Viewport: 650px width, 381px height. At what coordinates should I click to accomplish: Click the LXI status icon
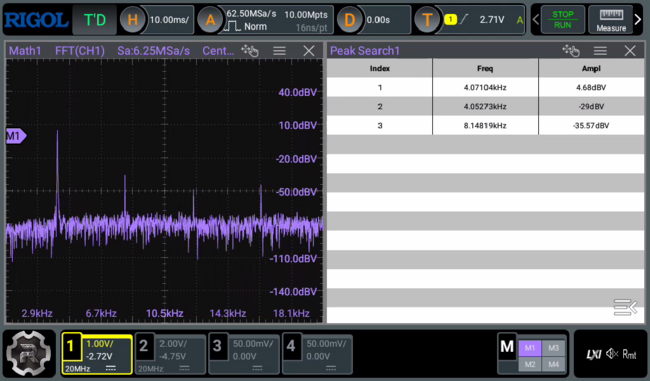(x=594, y=354)
